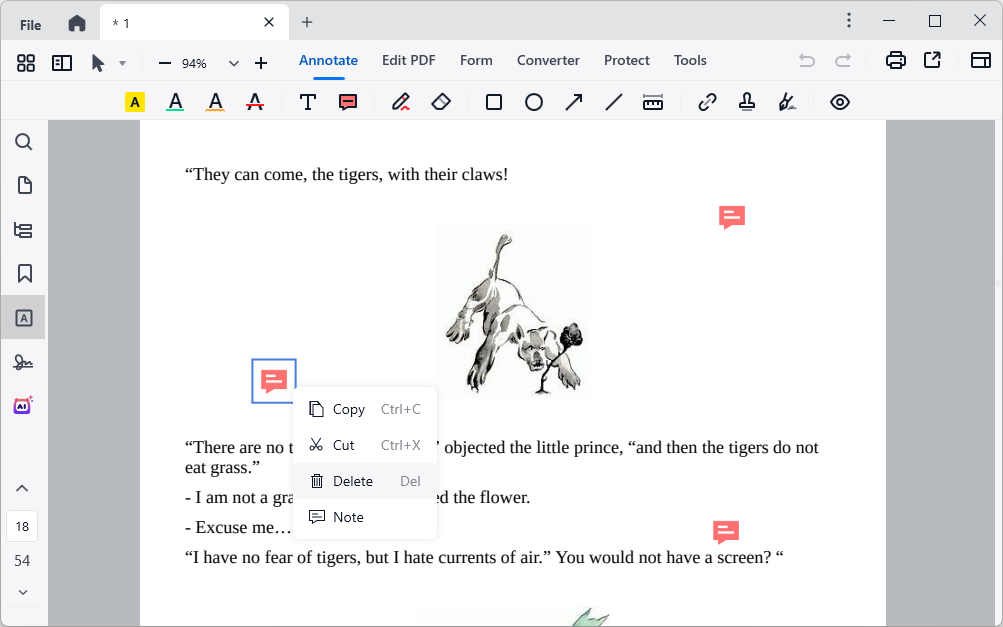The width and height of the screenshot is (1003, 627).
Task: Expand the zoom level dropdown
Action: click(x=233, y=61)
